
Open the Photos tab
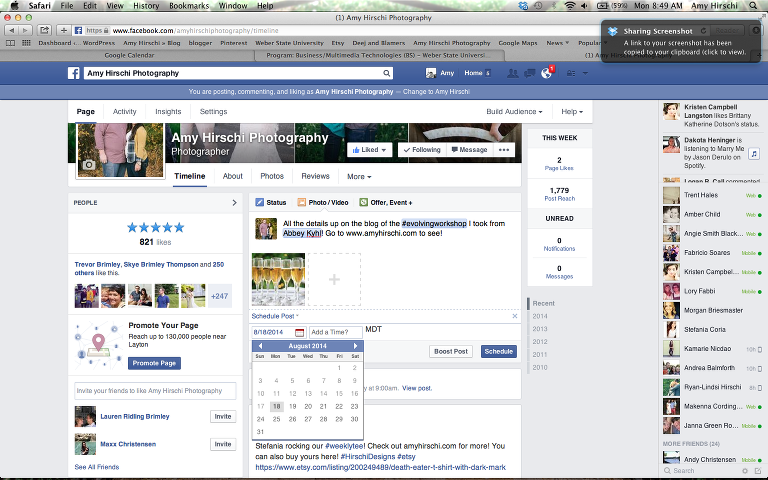[x=272, y=176]
